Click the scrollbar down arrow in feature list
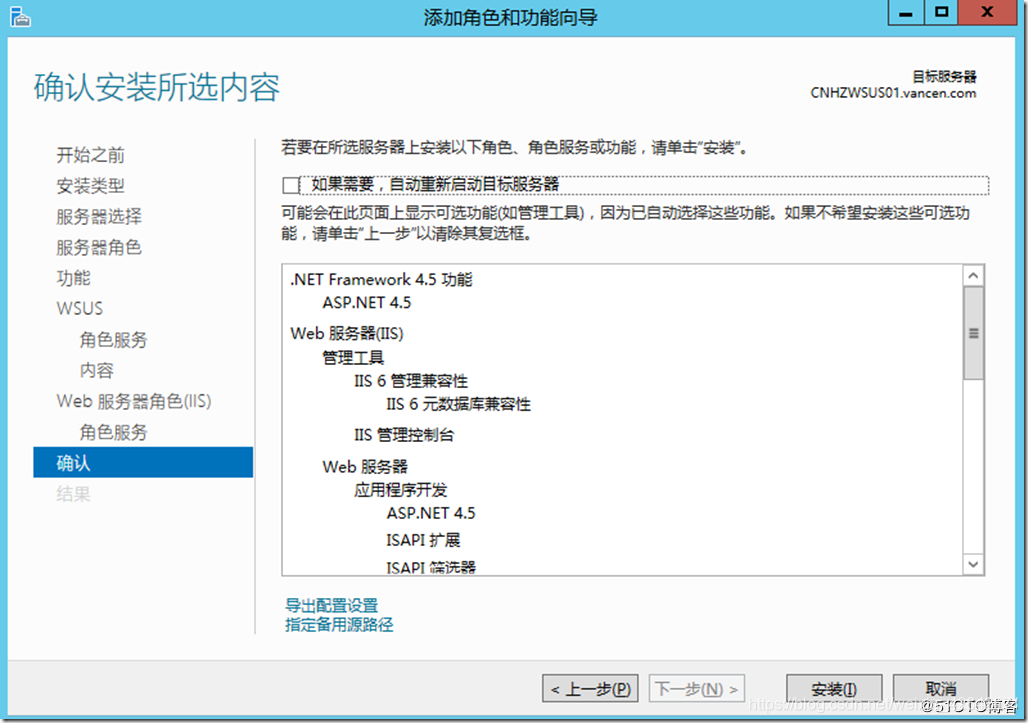 (974, 564)
